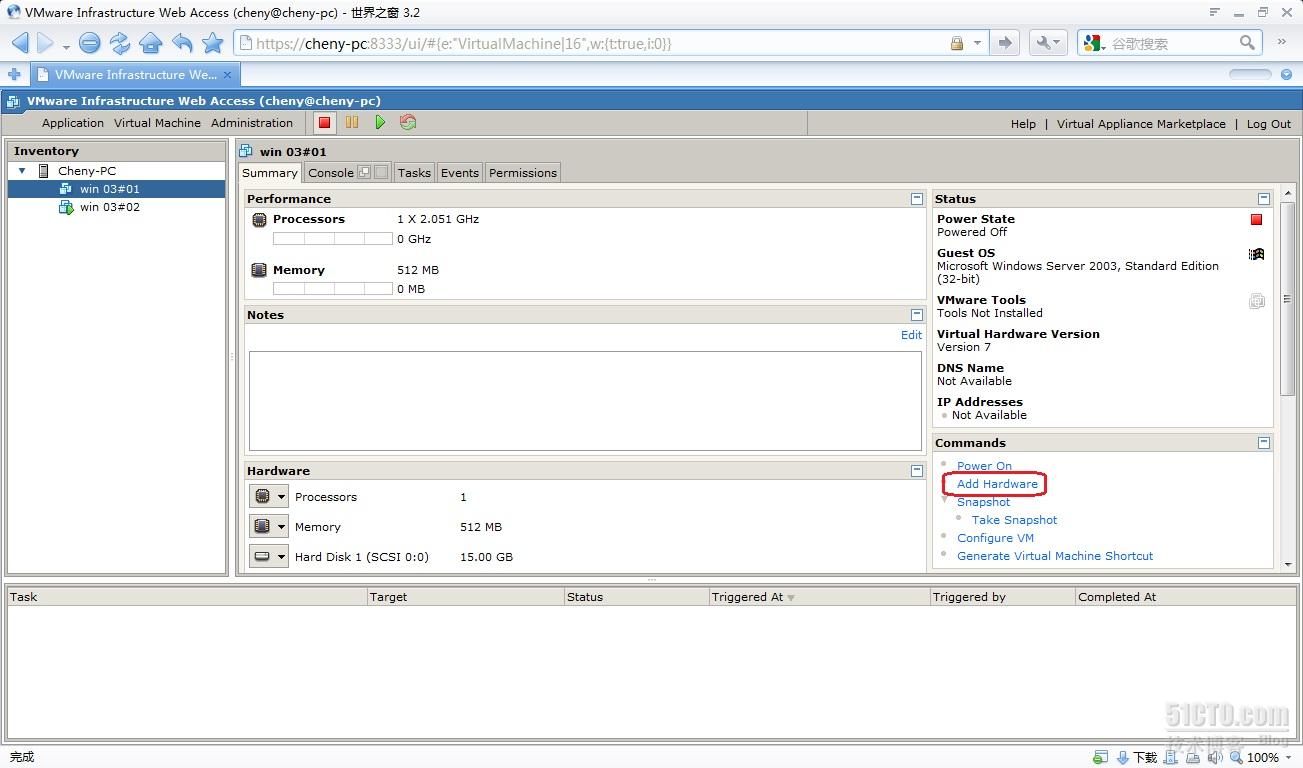Collapse the Snapshot commands group
The height and width of the screenshot is (768, 1303).
(x=945, y=500)
